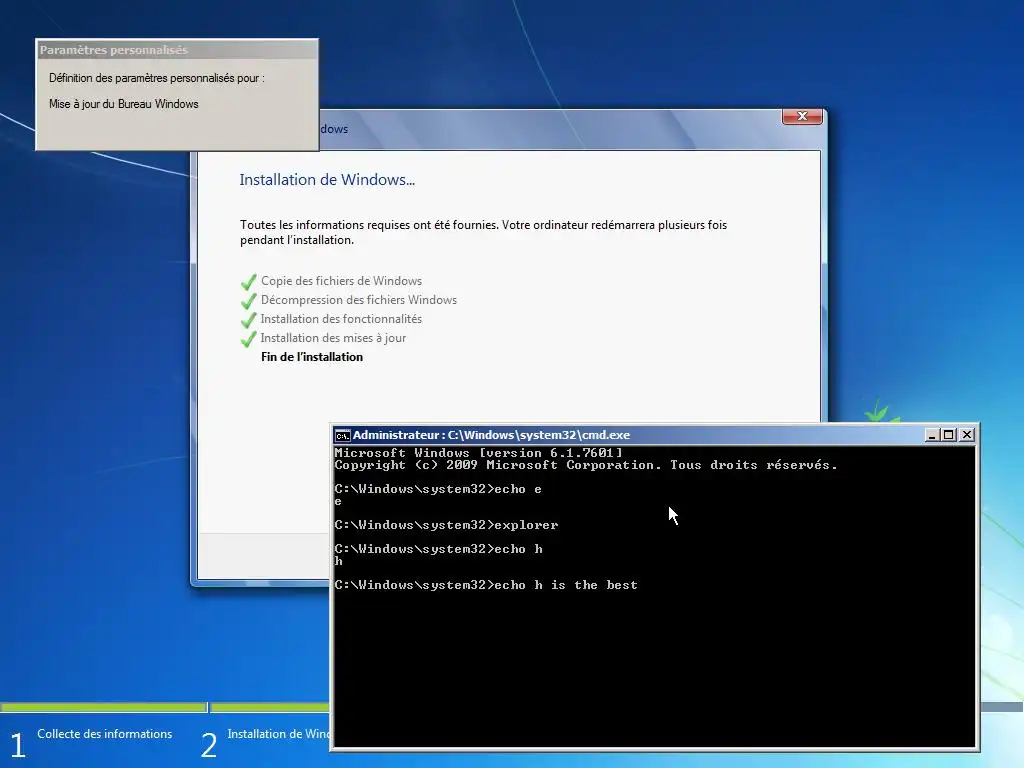Click the checkmark beside Décompression des fichiers
Image resolution: width=1024 pixels, height=768 pixels.
pos(248,301)
